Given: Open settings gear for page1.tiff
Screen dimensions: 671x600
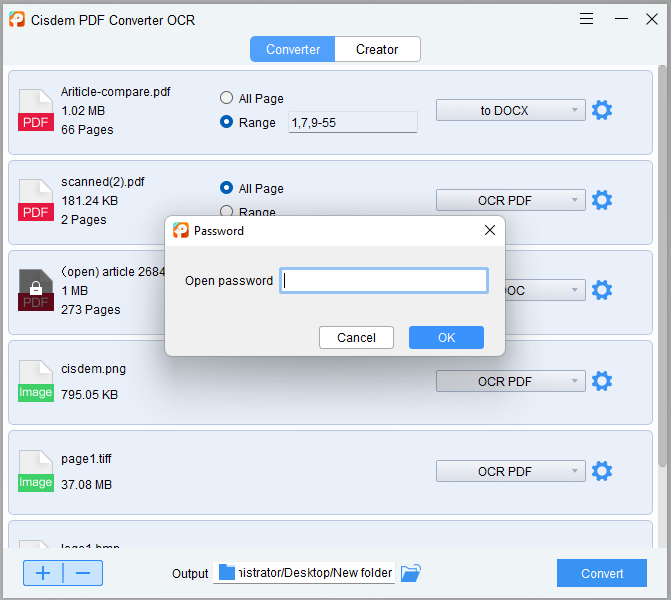Looking at the screenshot, I should click(x=602, y=471).
